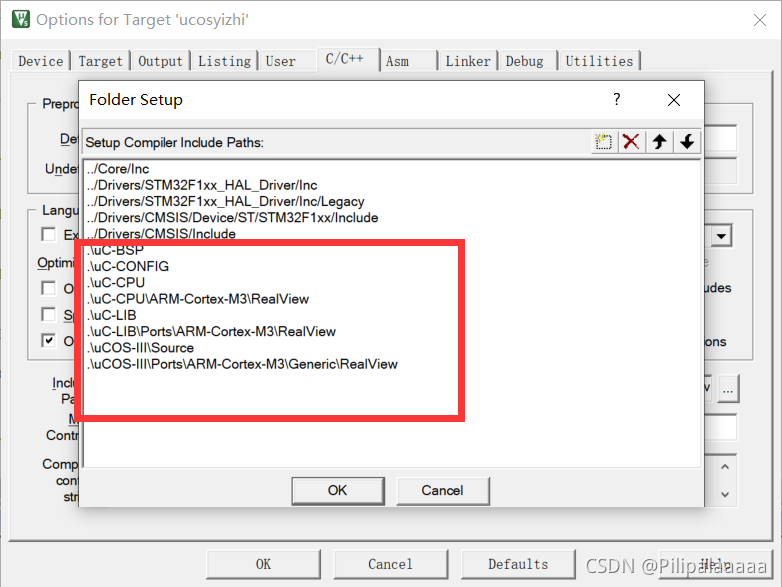Select the .\uCOS-III\Source path
The height and width of the screenshot is (587, 782).
[x=141, y=348]
